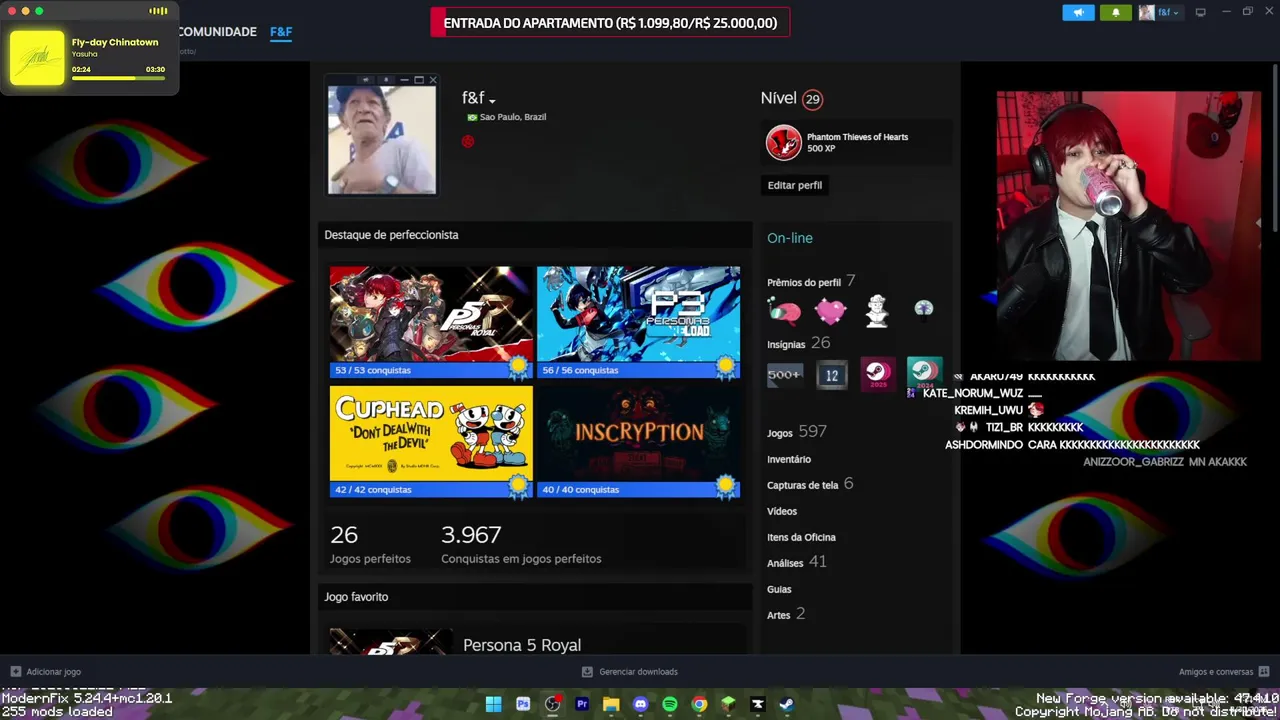1280x720 pixels.
Task: Open CurseForge from the taskbar
Action: [x=758, y=704]
